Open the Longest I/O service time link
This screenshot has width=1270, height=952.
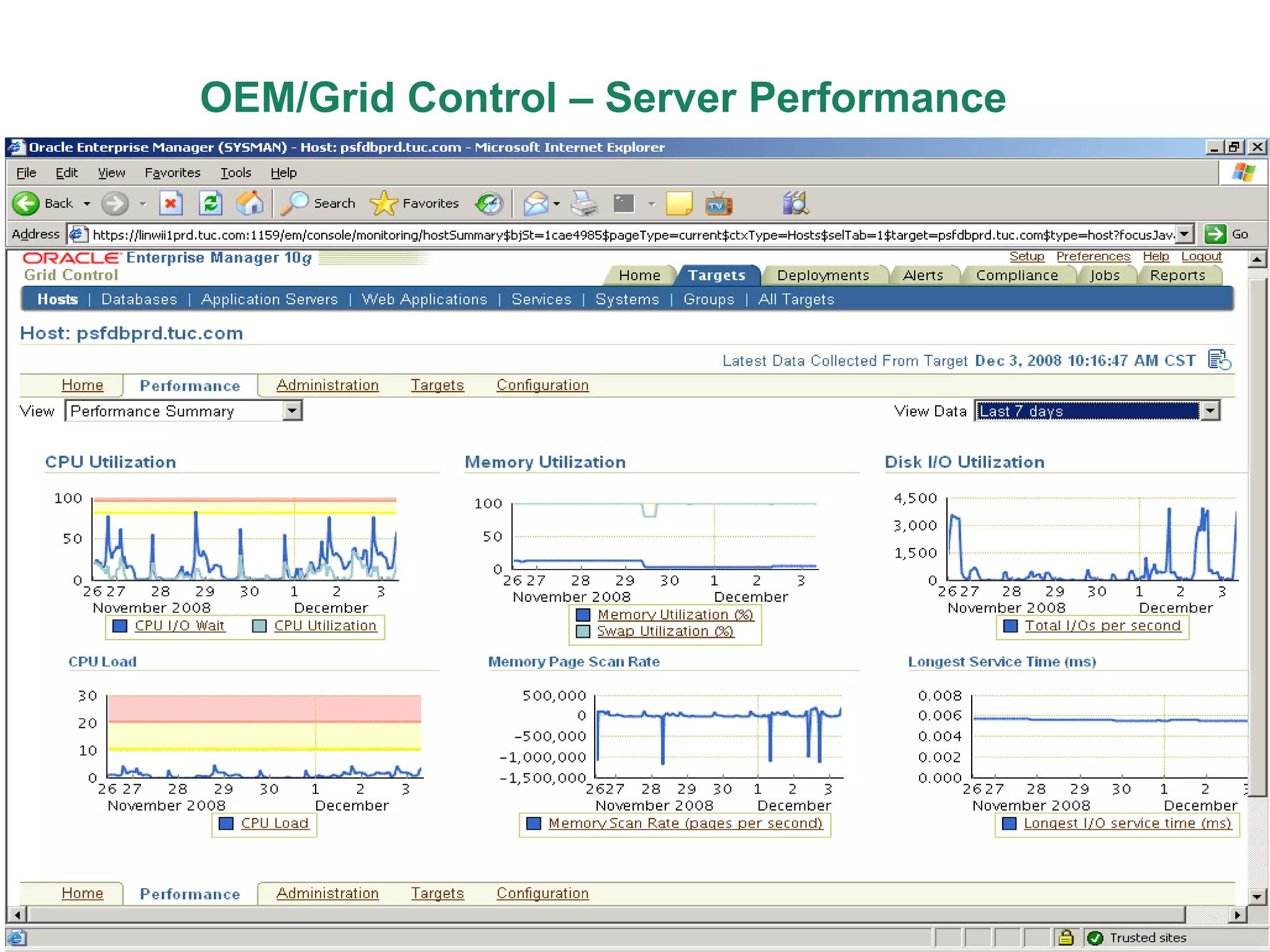(x=1127, y=823)
